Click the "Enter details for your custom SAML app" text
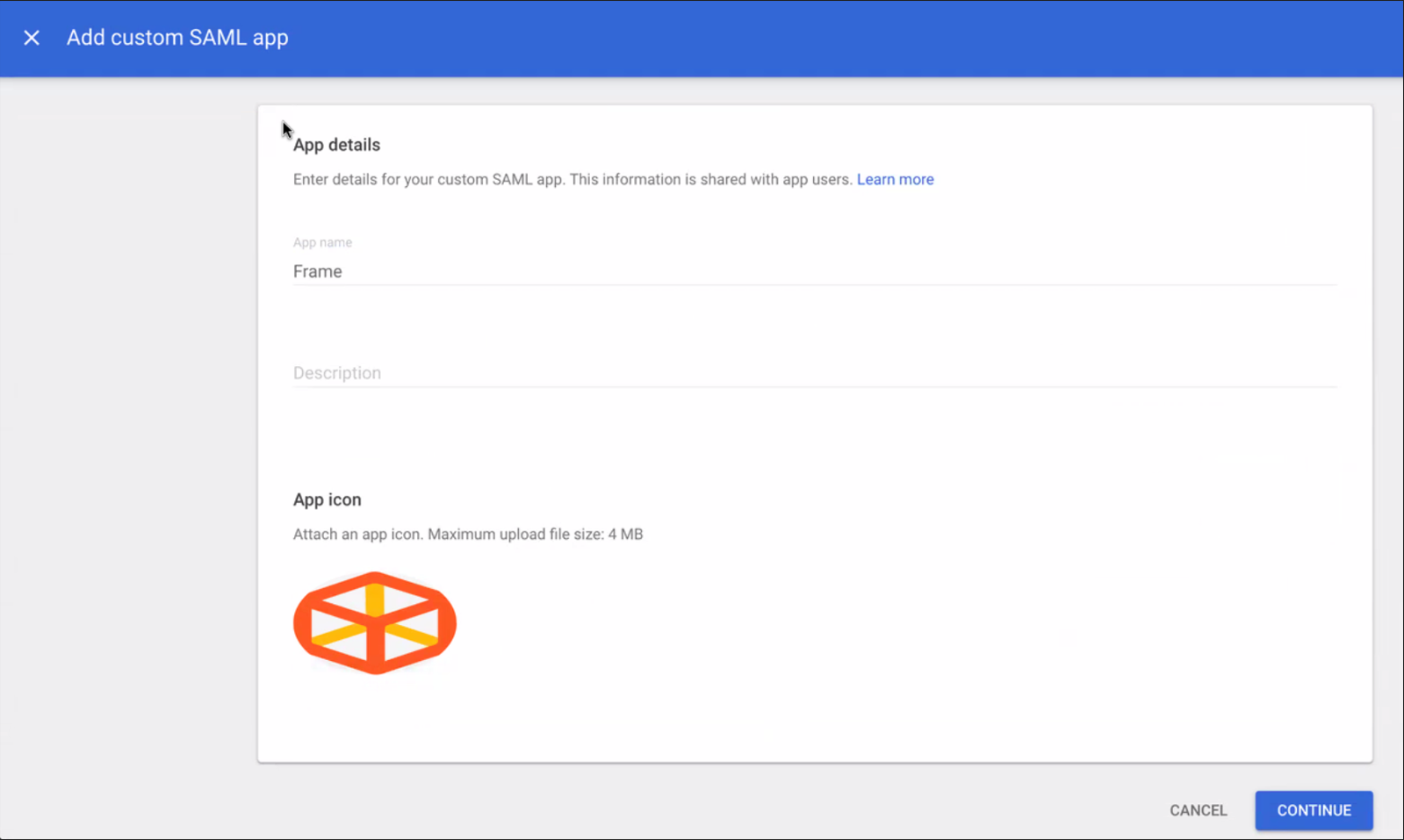This screenshot has height=840, width=1404. (x=428, y=179)
